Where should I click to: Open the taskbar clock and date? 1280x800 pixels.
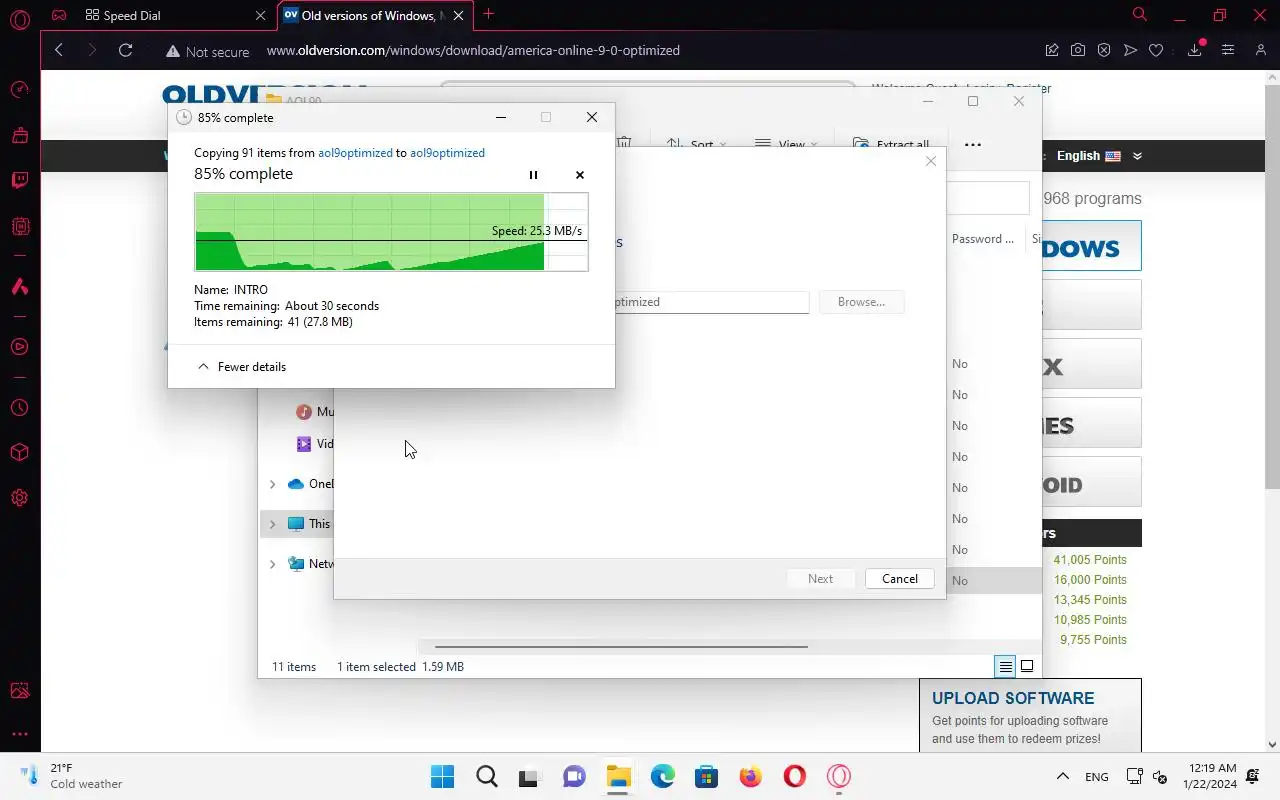click(x=1209, y=777)
